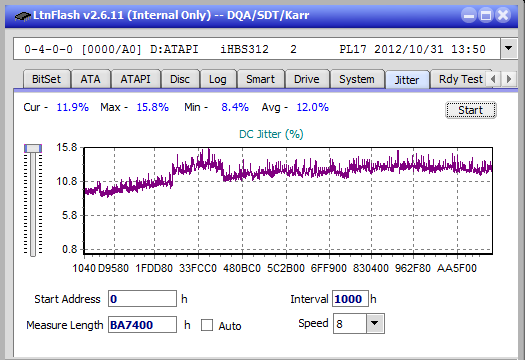Click the AA5F00 axis label
The height and width of the screenshot is (360, 525).
click(x=457, y=268)
